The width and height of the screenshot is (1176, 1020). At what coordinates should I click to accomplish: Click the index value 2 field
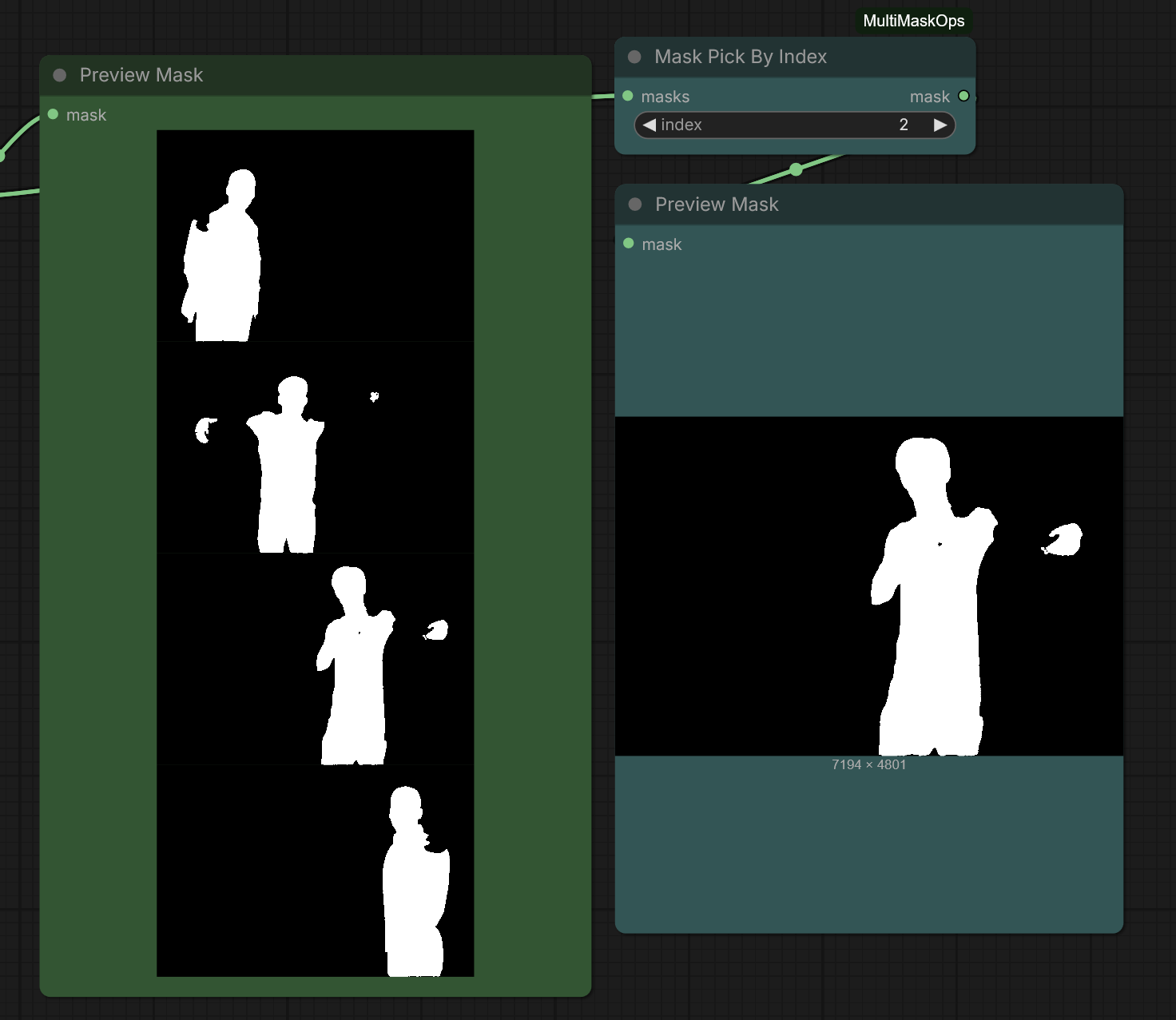(x=795, y=125)
